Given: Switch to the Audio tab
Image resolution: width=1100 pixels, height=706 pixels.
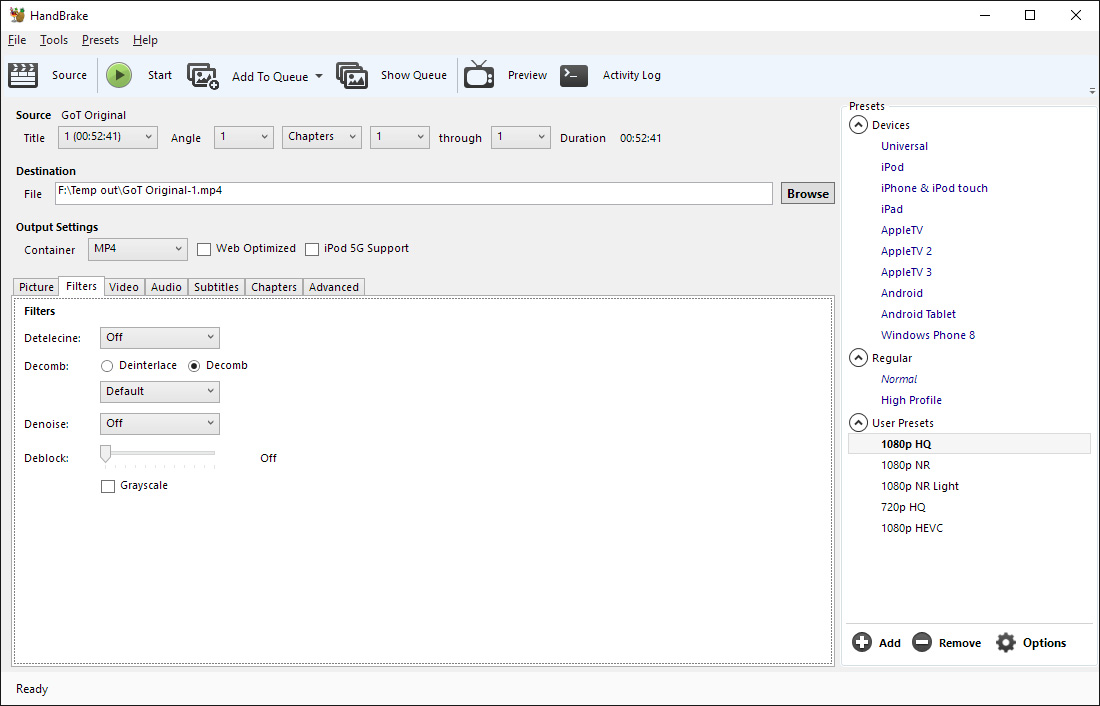Looking at the screenshot, I should click(166, 287).
